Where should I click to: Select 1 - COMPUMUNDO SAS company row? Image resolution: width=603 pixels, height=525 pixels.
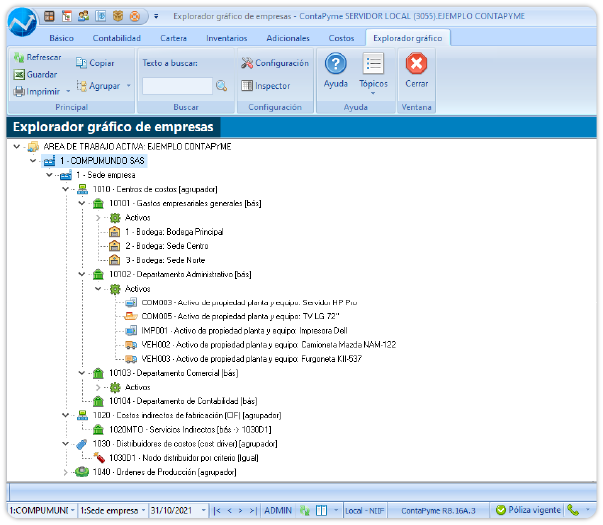click(94, 161)
